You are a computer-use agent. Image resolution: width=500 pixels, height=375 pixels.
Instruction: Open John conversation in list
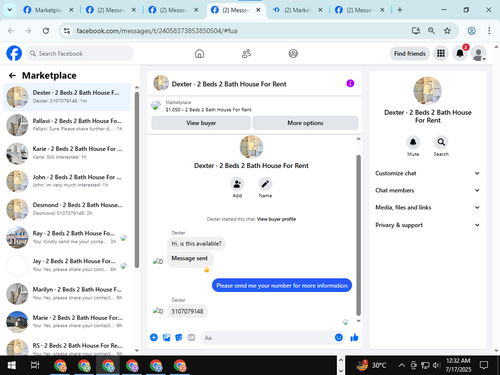pos(67,181)
